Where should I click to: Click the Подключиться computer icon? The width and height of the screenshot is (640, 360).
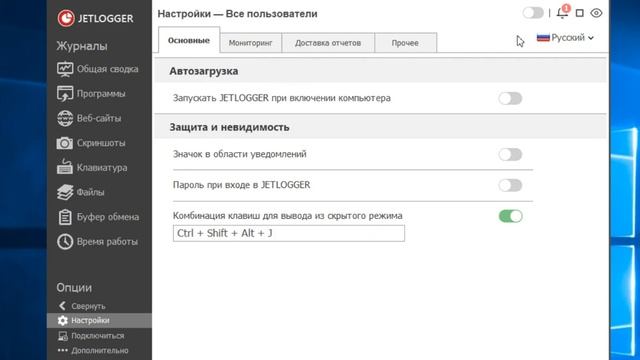[x=62, y=336]
